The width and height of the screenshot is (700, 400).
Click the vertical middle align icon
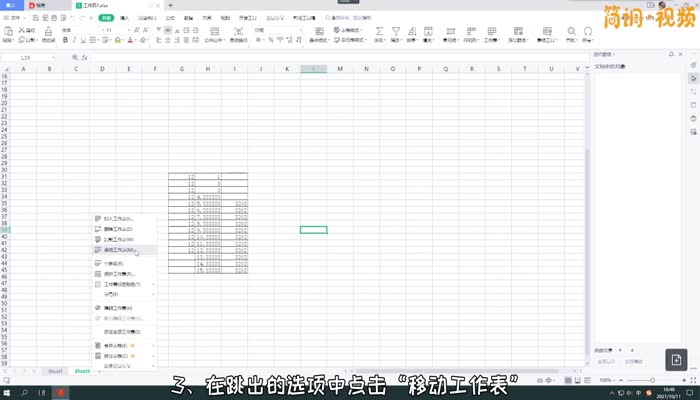168,30
